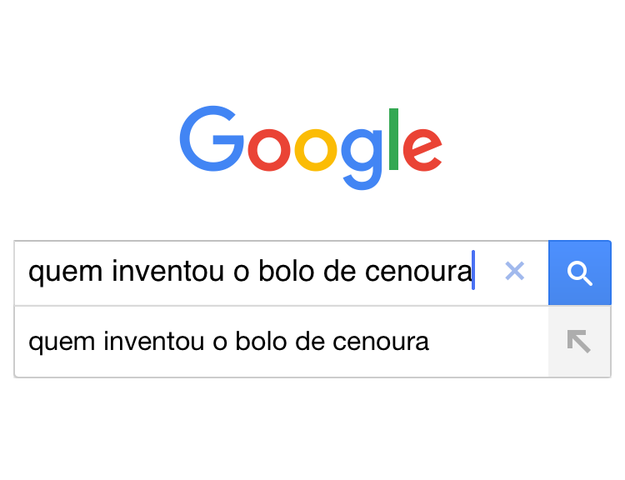This screenshot has width=625, height=480.
Task: Place cursor on the word 'bolo' in search box
Action: 285,271
